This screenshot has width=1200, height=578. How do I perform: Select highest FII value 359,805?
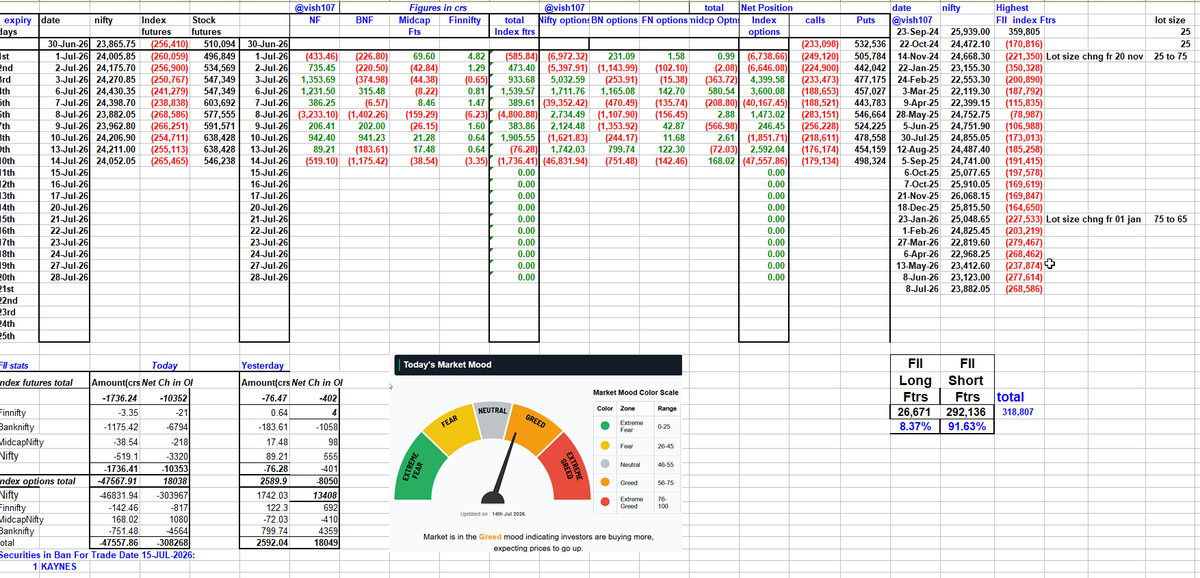click(1024, 32)
